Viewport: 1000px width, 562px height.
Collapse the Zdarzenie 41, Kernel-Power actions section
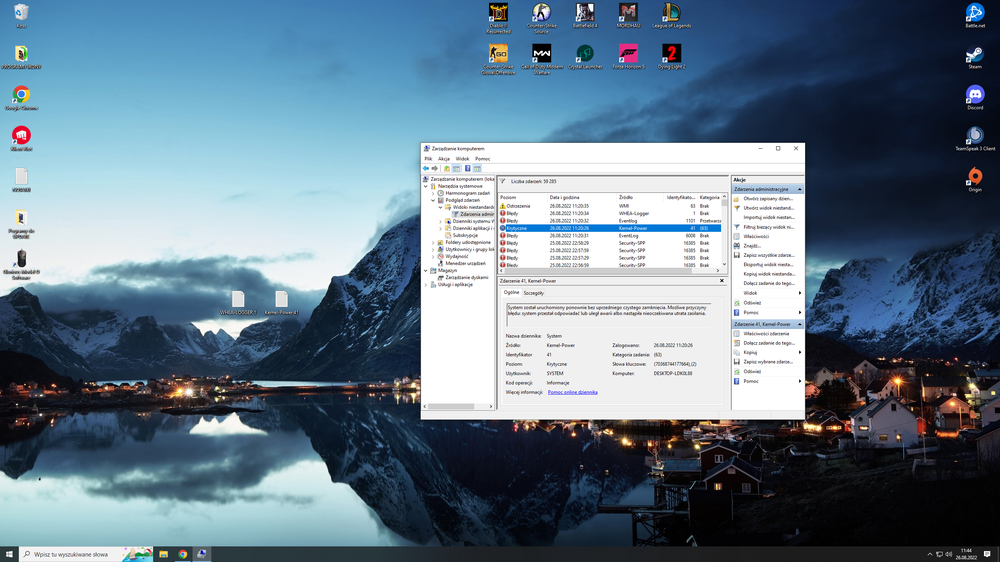(x=799, y=324)
